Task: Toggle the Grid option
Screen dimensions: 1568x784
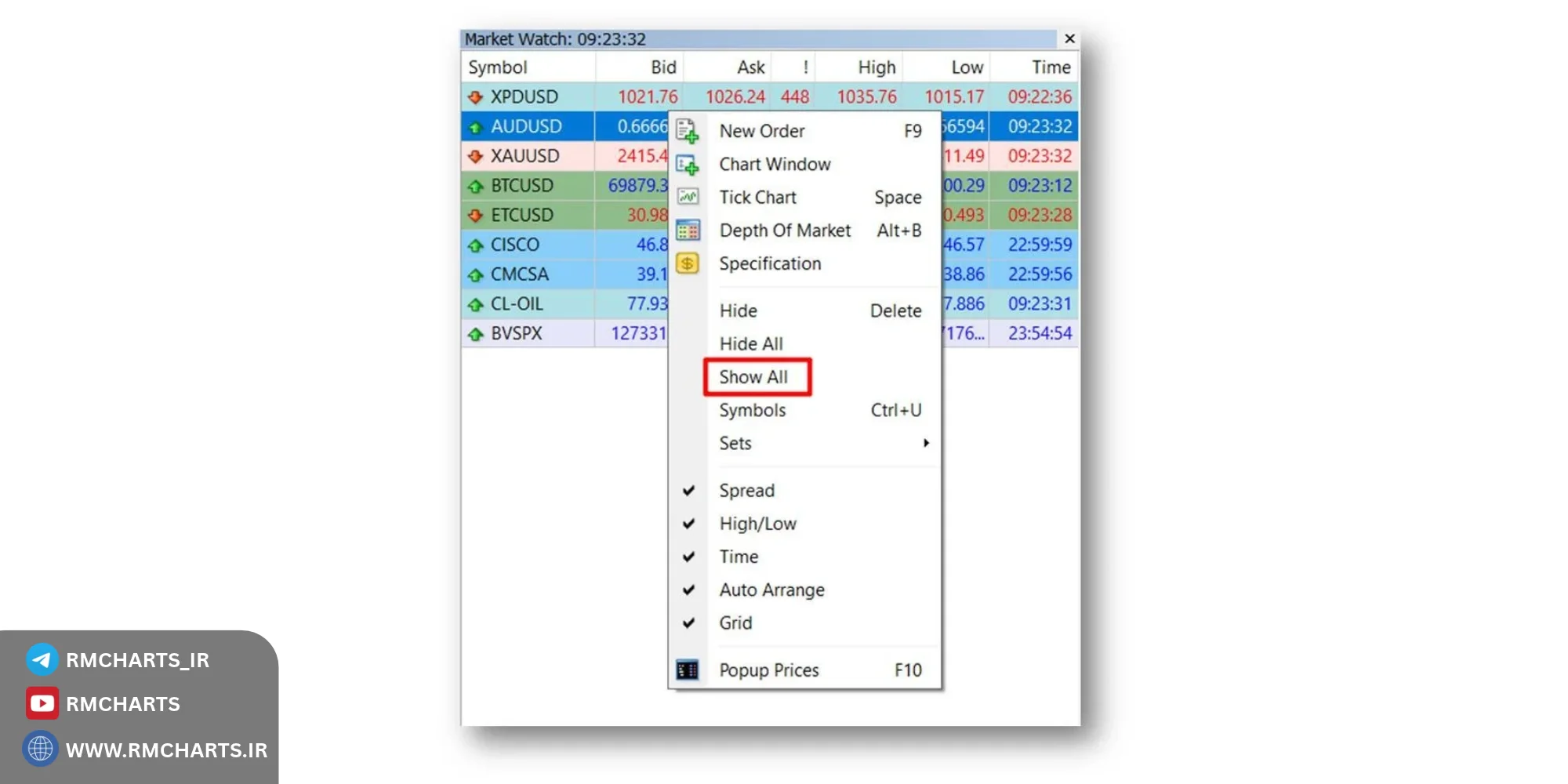Action: pyautogui.click(x=805, y=622)
